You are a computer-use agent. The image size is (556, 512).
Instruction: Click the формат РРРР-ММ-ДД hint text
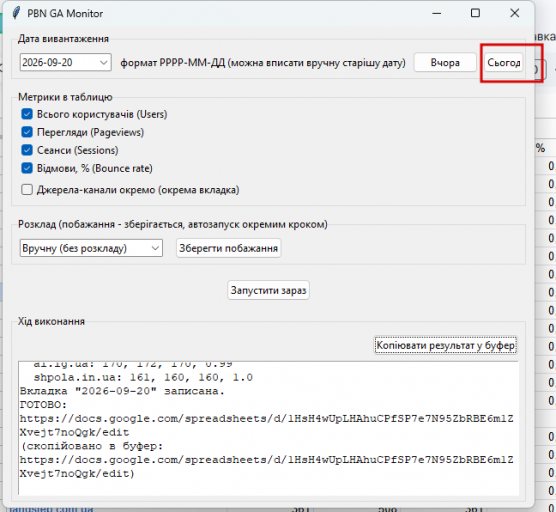click(263, 63)
